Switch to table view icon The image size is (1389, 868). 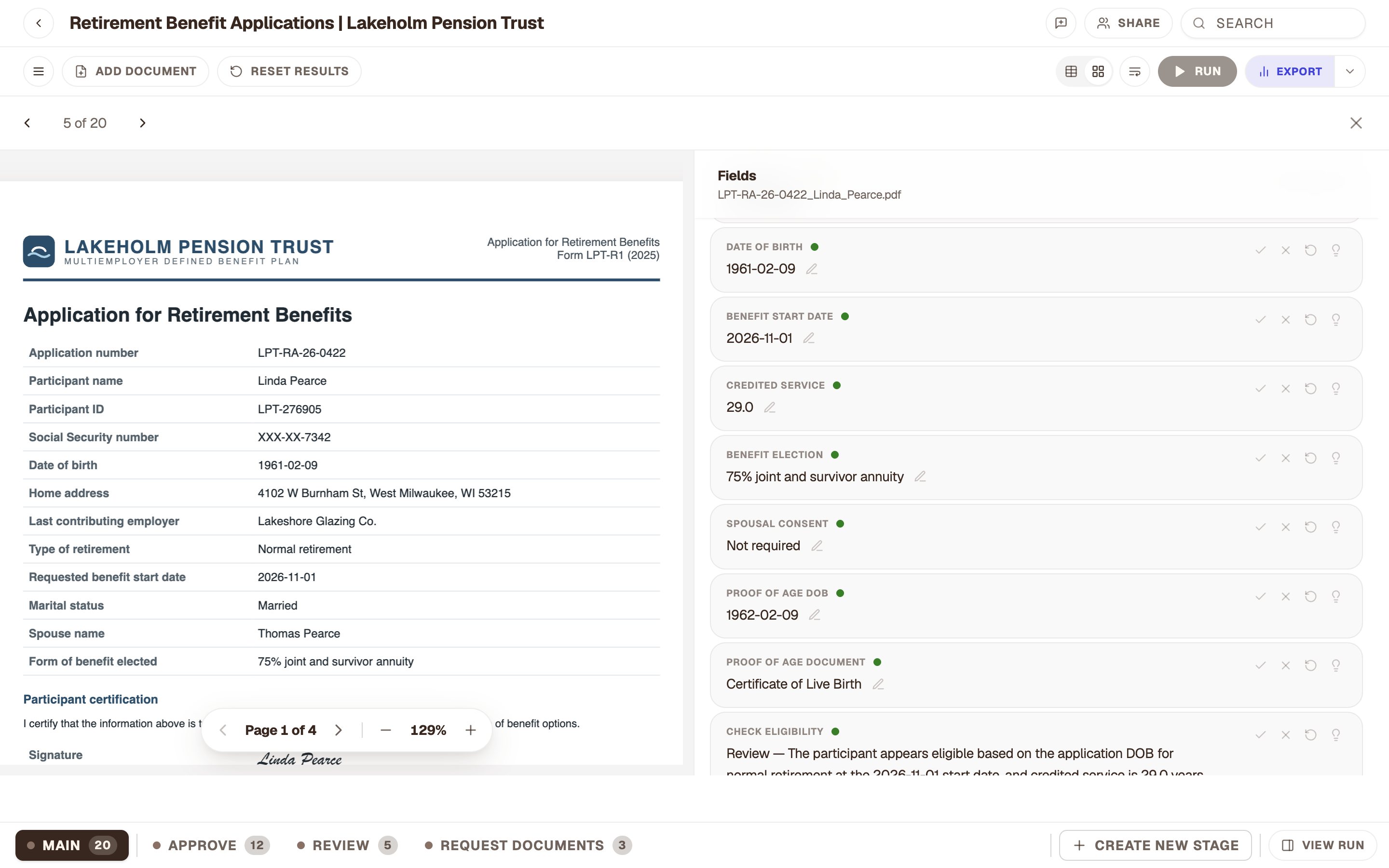(1071, 71)
